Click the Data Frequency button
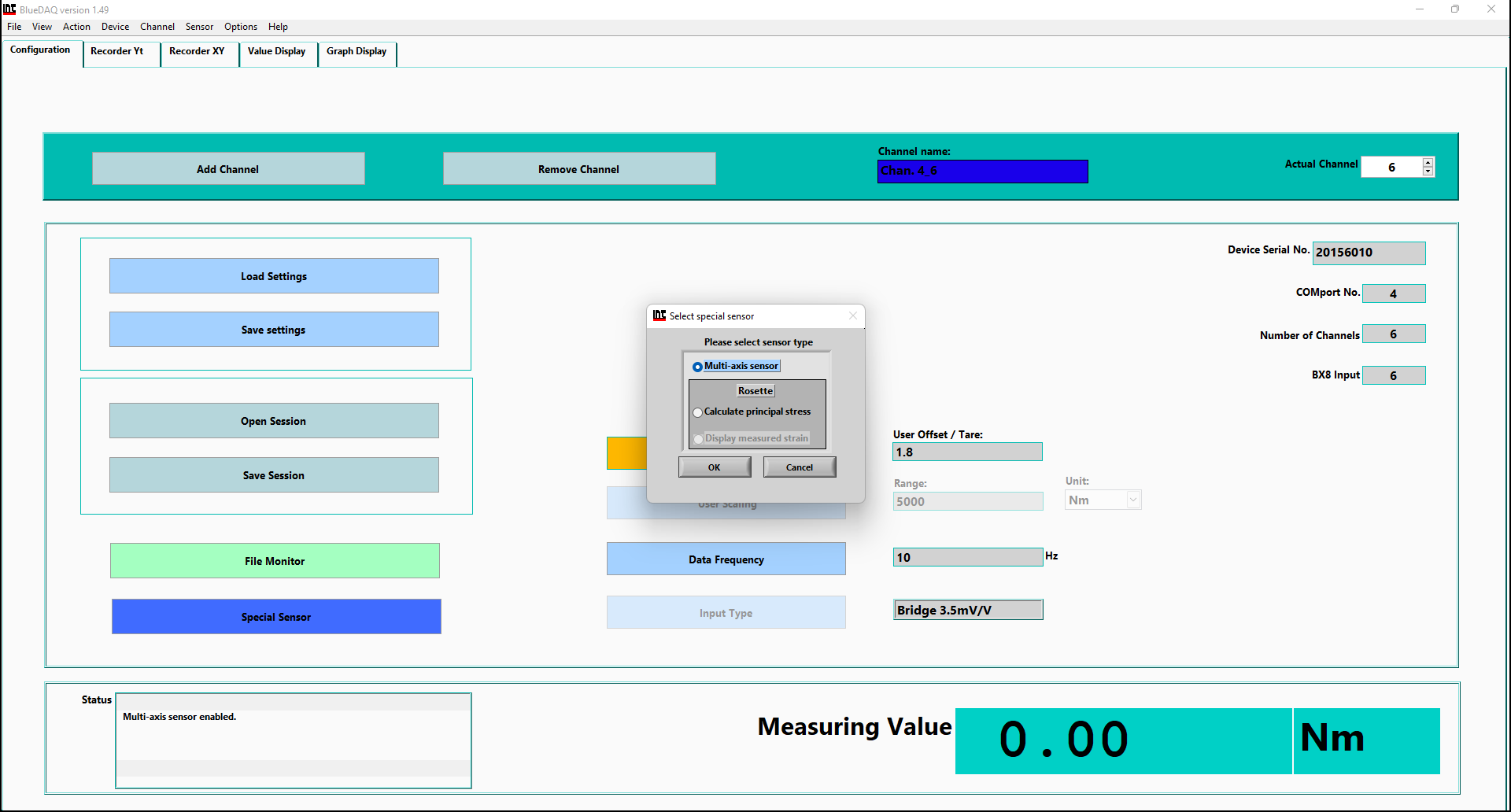 point(726,559)
